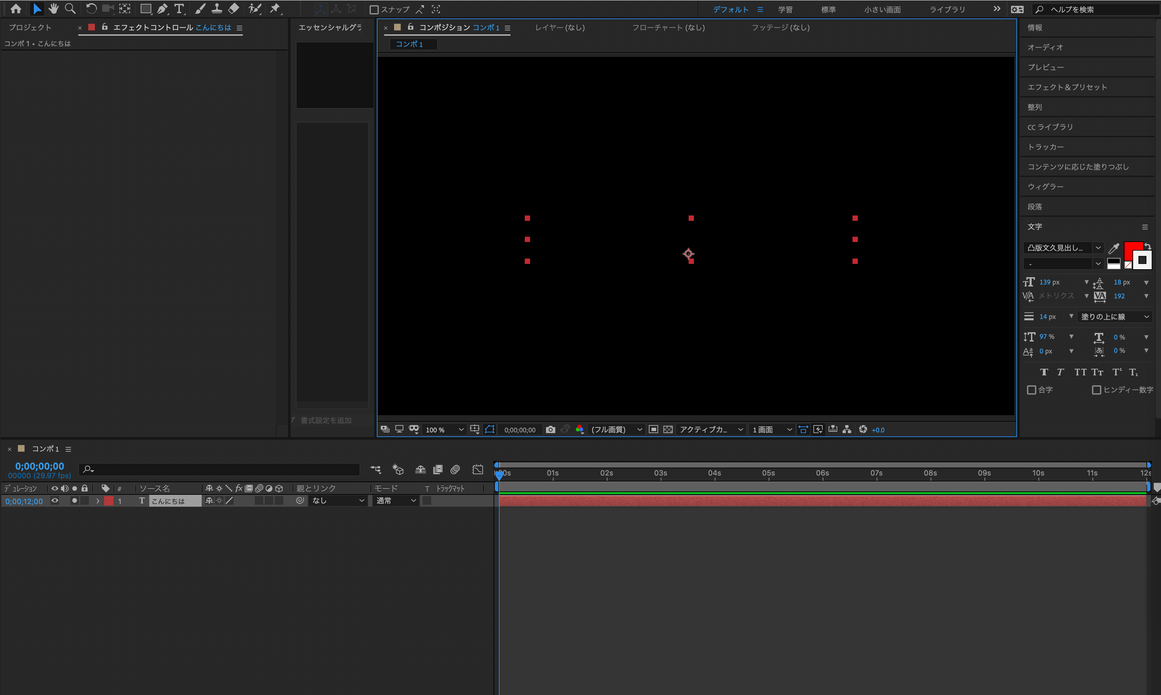Image resolution: width=1161 pixels, height=695 pixels.
Task: Select the Pen tool
Action: click(x=162, y=9)
